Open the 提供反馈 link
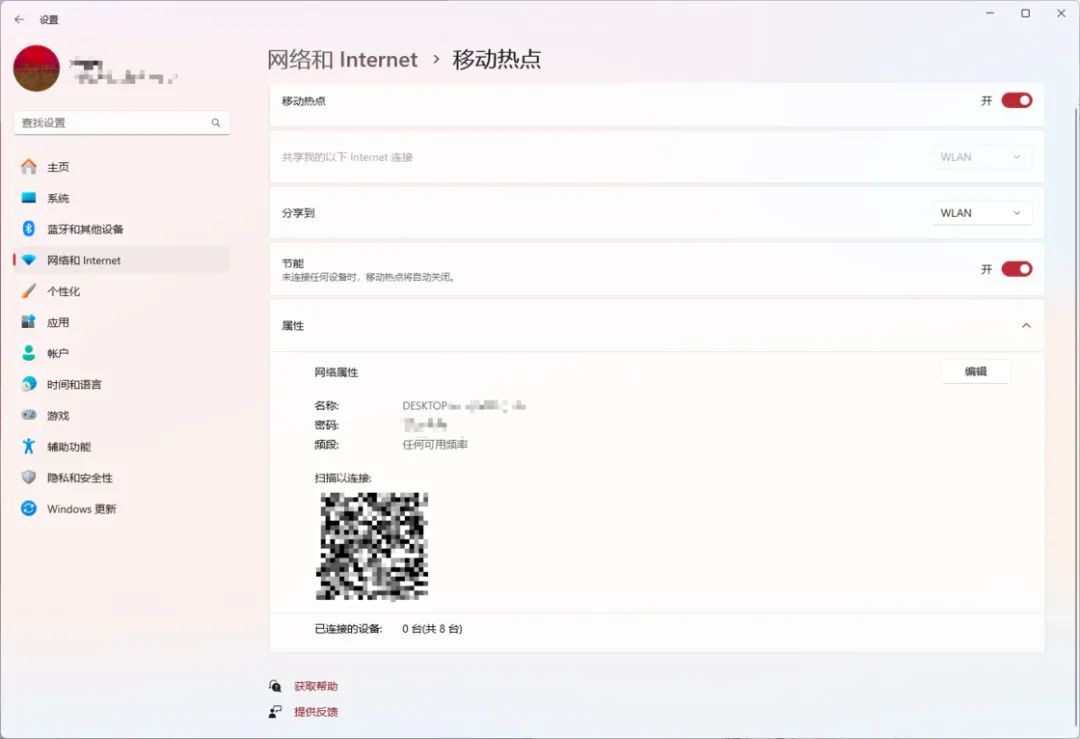 316,711
